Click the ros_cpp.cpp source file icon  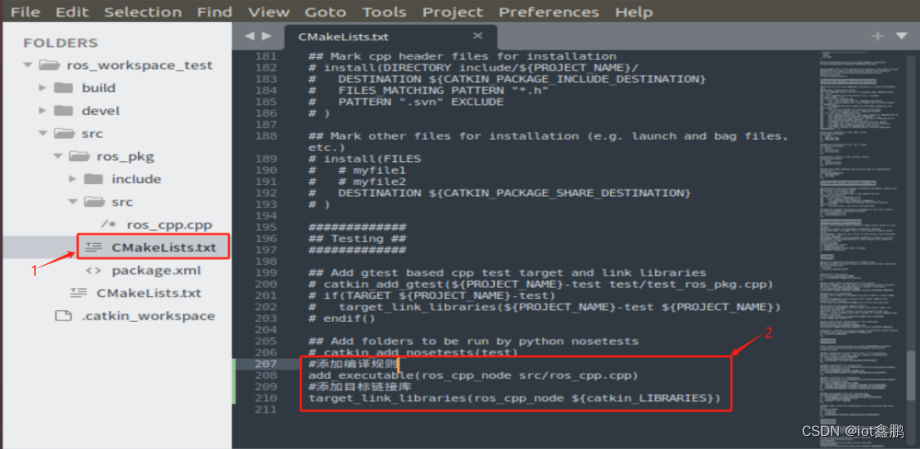pos(109,225)
